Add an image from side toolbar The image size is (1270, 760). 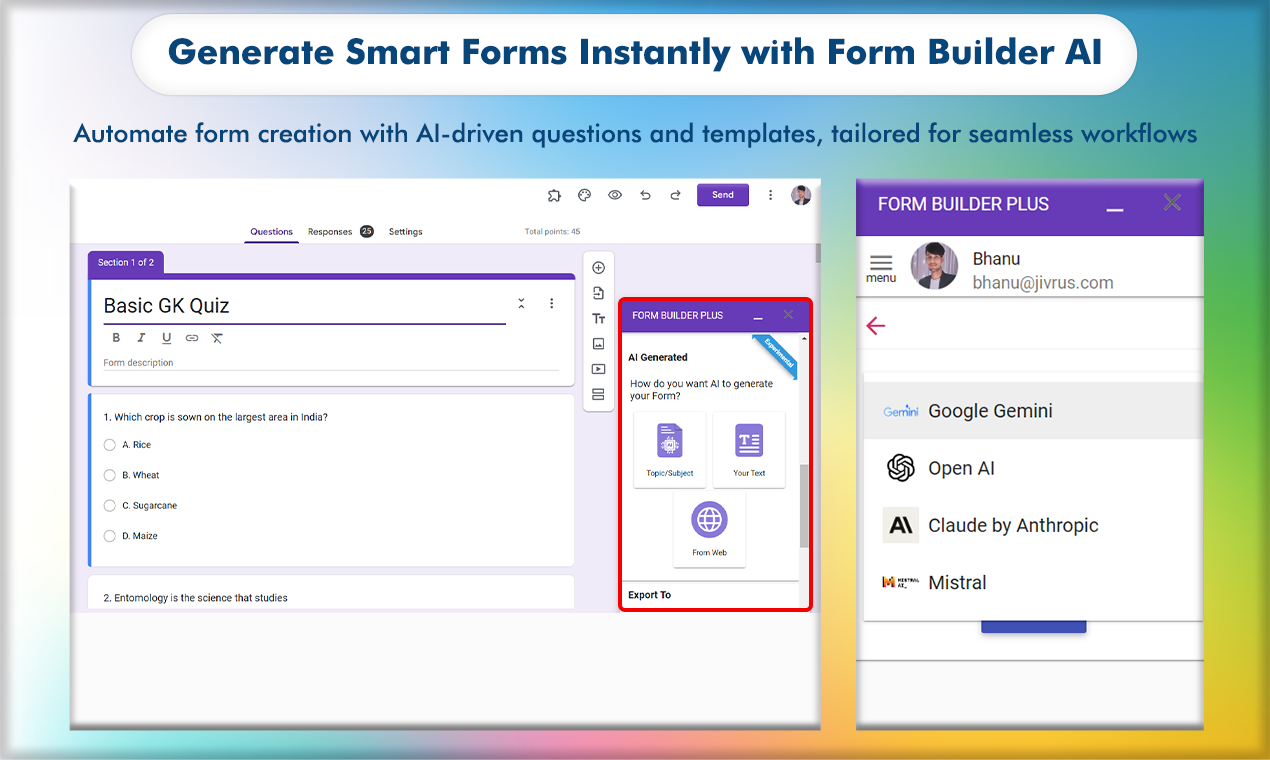click(598, 344)
